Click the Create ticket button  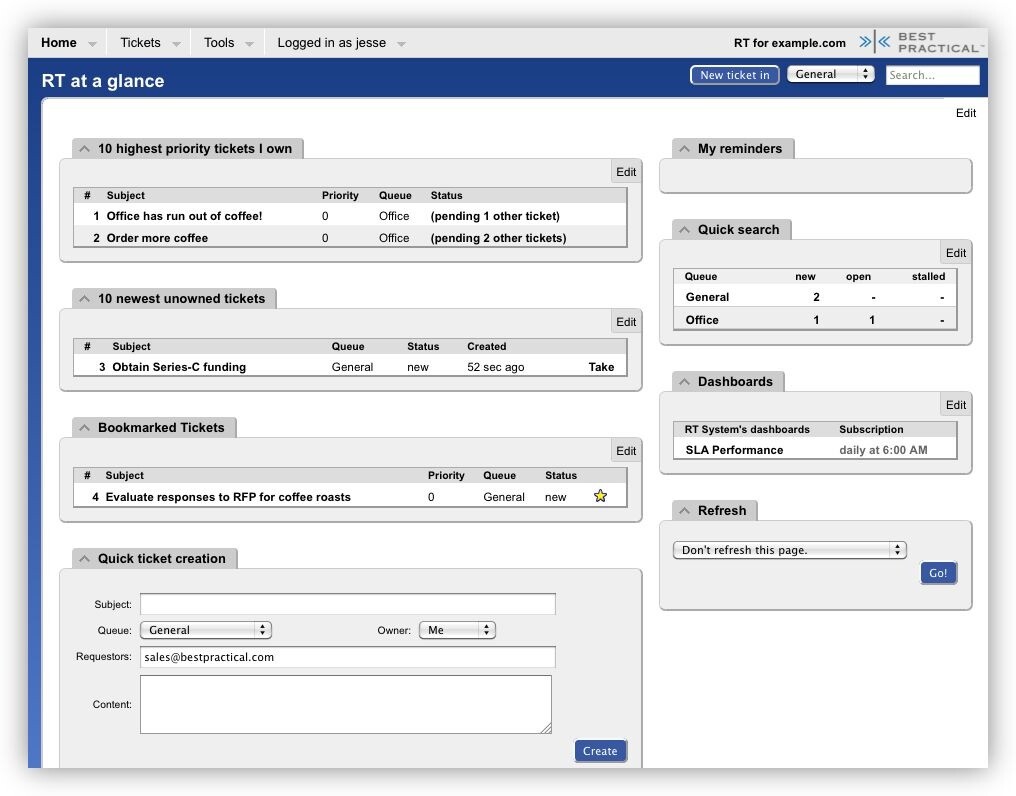[x=600, y=751]
